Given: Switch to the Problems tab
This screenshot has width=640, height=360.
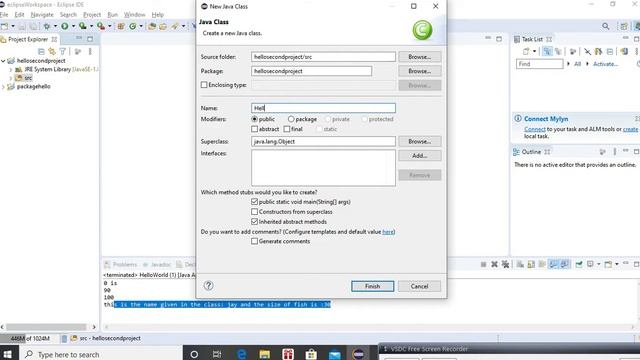Looking at the screenshot, I should coord(121,264).
